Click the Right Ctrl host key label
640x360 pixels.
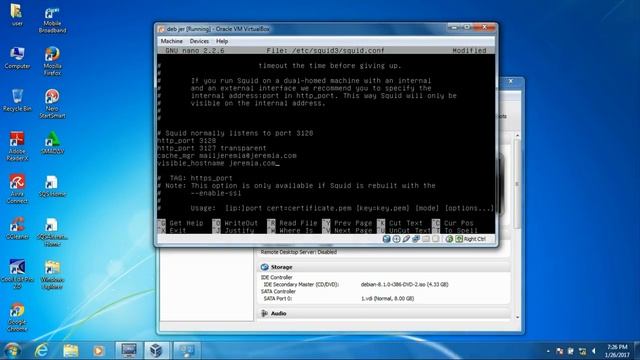point(475,239)
